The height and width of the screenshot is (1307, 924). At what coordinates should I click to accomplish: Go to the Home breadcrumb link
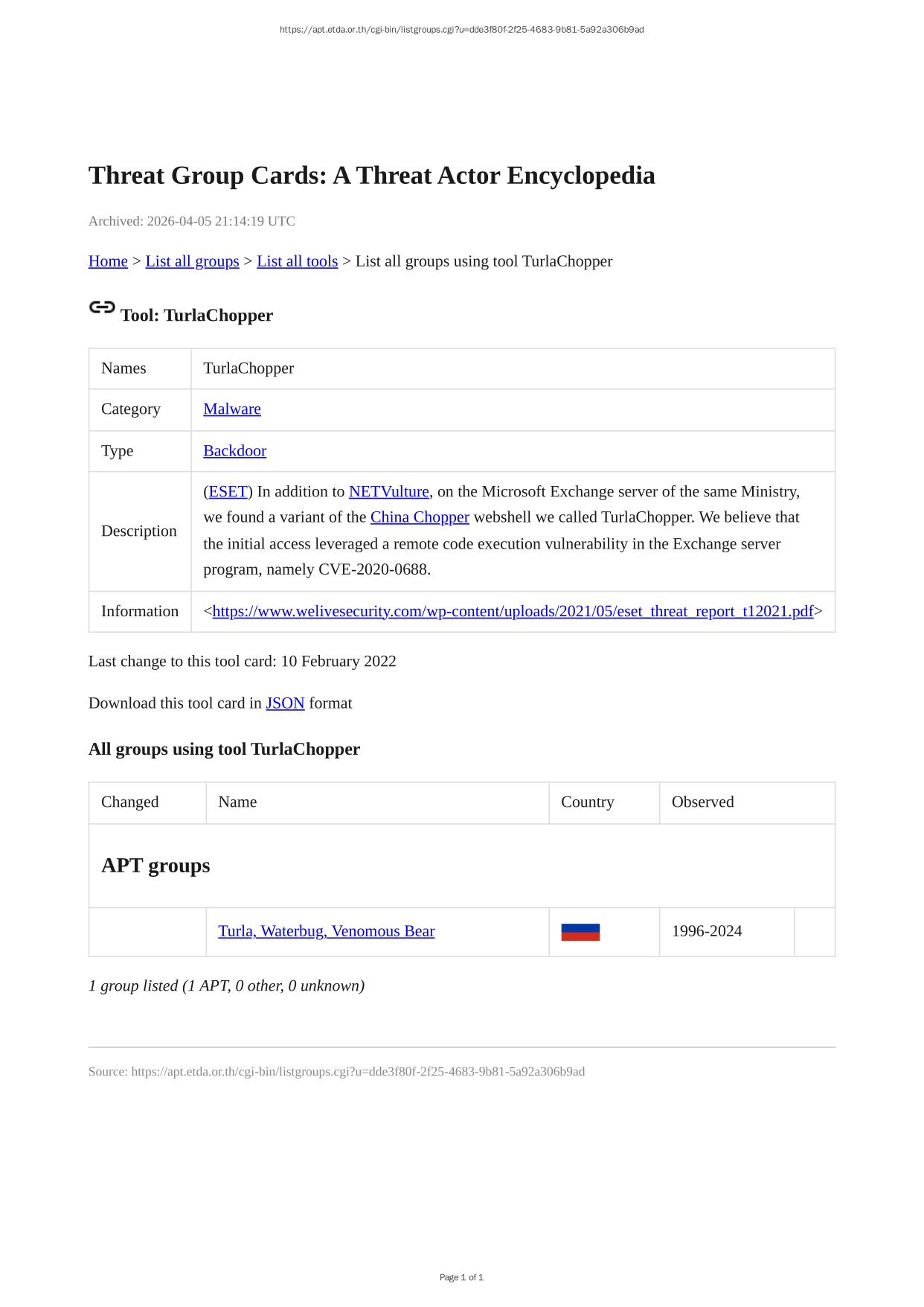108,261
